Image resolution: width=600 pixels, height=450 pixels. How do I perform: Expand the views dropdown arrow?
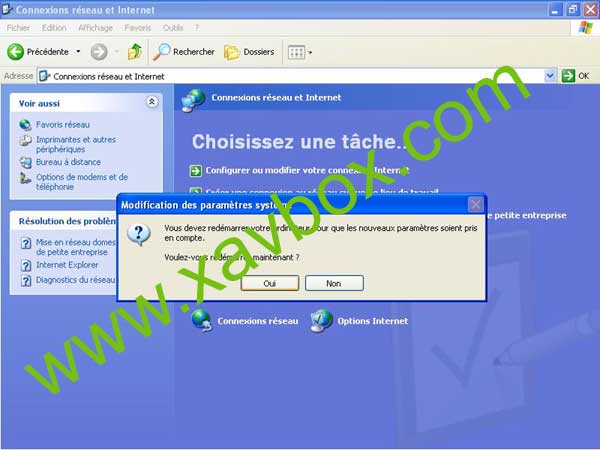pos(310,52)
